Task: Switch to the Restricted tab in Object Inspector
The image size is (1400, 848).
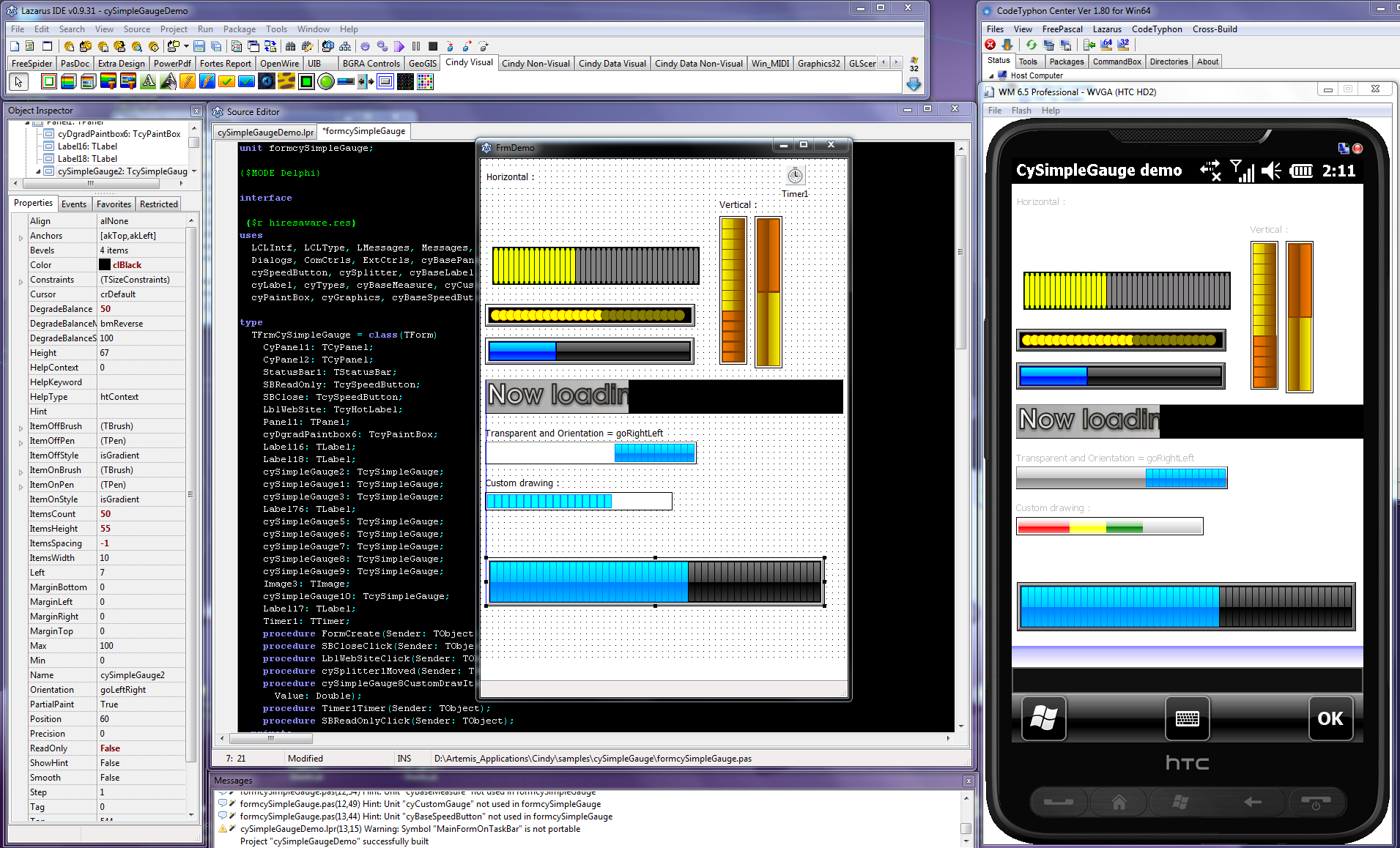Action: click(158, 204)
